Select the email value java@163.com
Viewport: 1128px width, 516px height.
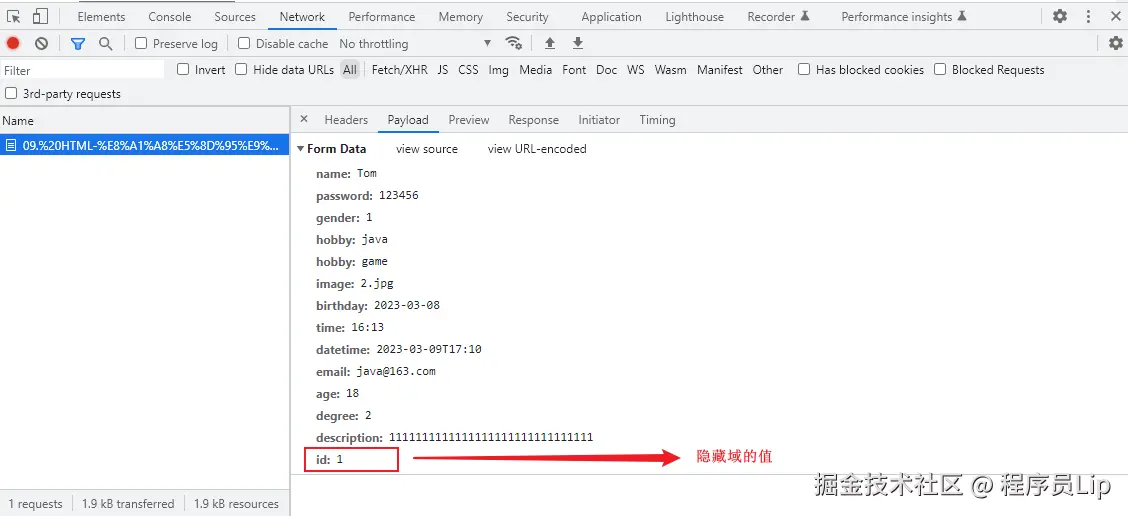[x=396, y=371]
